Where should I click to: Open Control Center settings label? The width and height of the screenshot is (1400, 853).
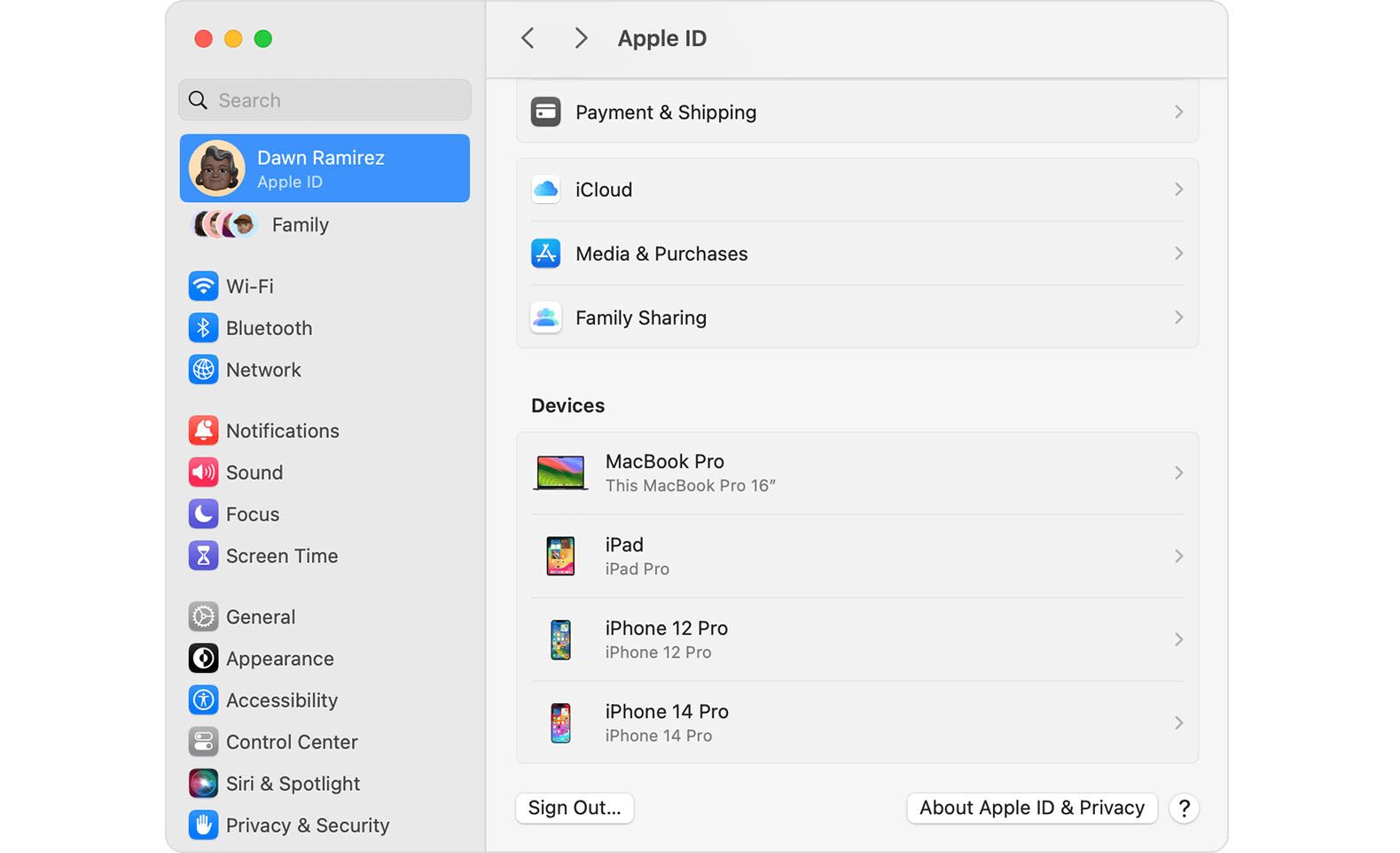pyautogui.click(x=292, y=742)
